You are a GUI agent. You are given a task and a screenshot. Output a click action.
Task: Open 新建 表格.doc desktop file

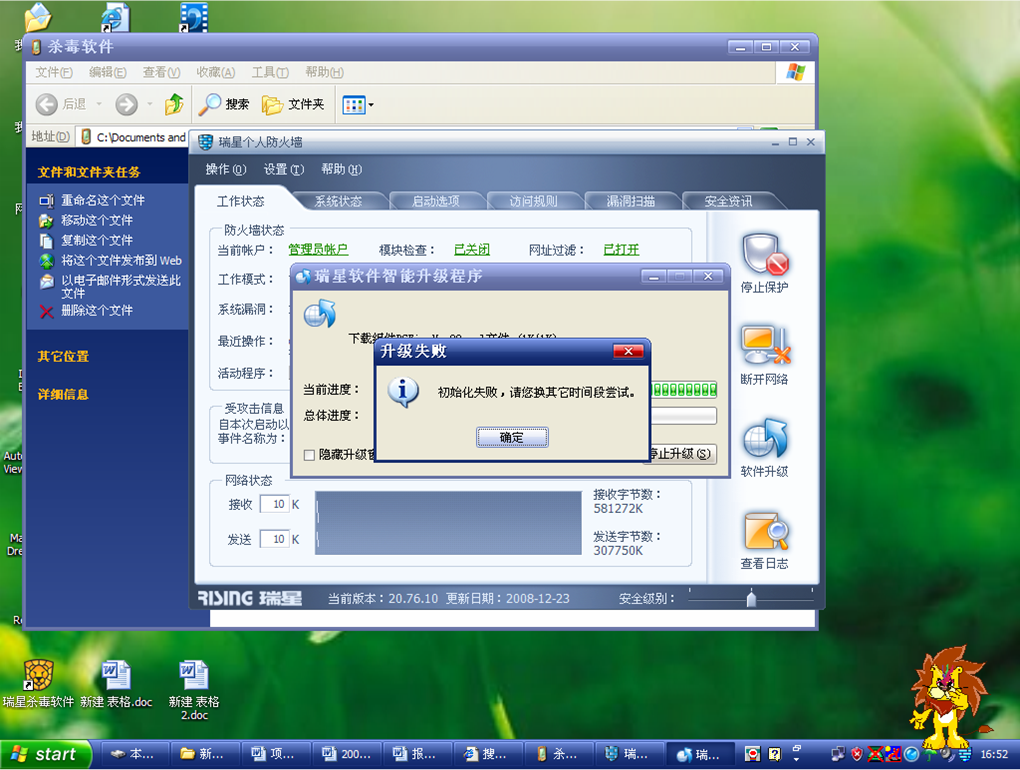pos(116,675)
